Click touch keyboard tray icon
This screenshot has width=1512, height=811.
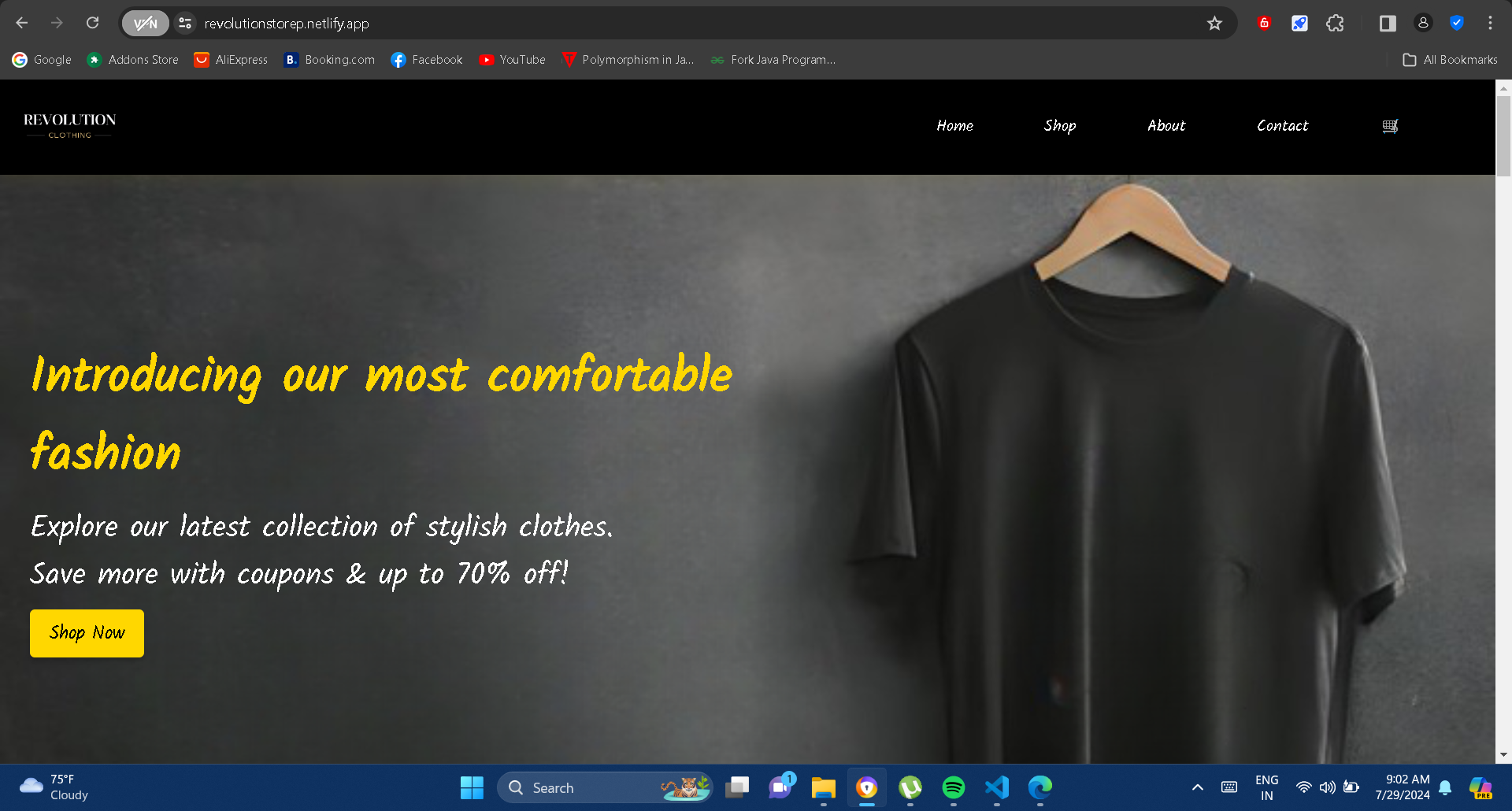coord(1228,787)
